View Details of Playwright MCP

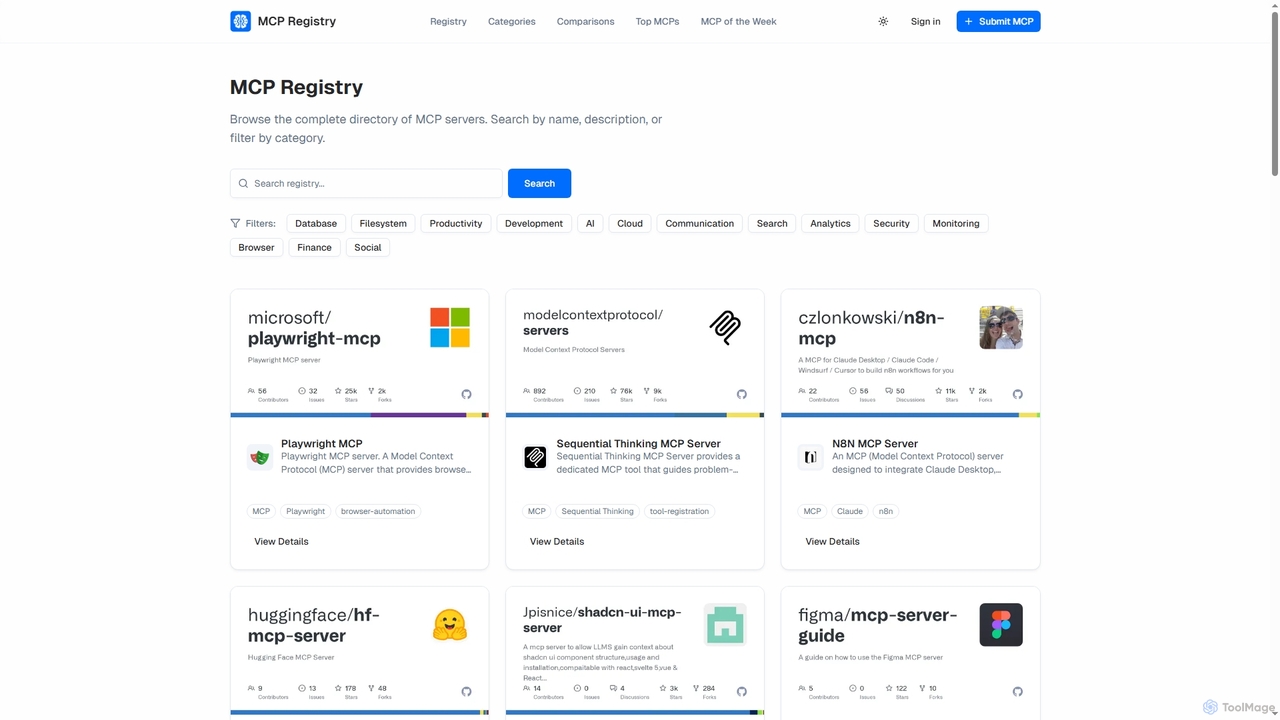(281, 541)
